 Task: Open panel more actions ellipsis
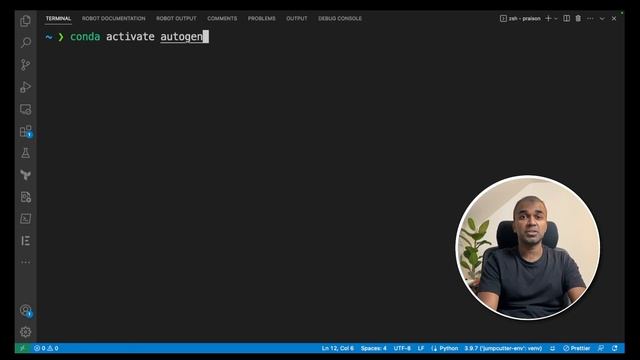click(x=590, y=18)
